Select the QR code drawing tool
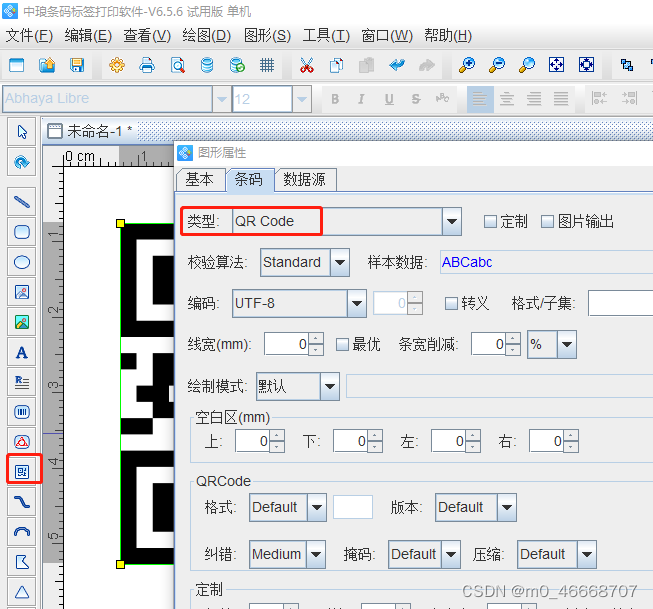Screen dimensions: 653x609 click(22, 472)
